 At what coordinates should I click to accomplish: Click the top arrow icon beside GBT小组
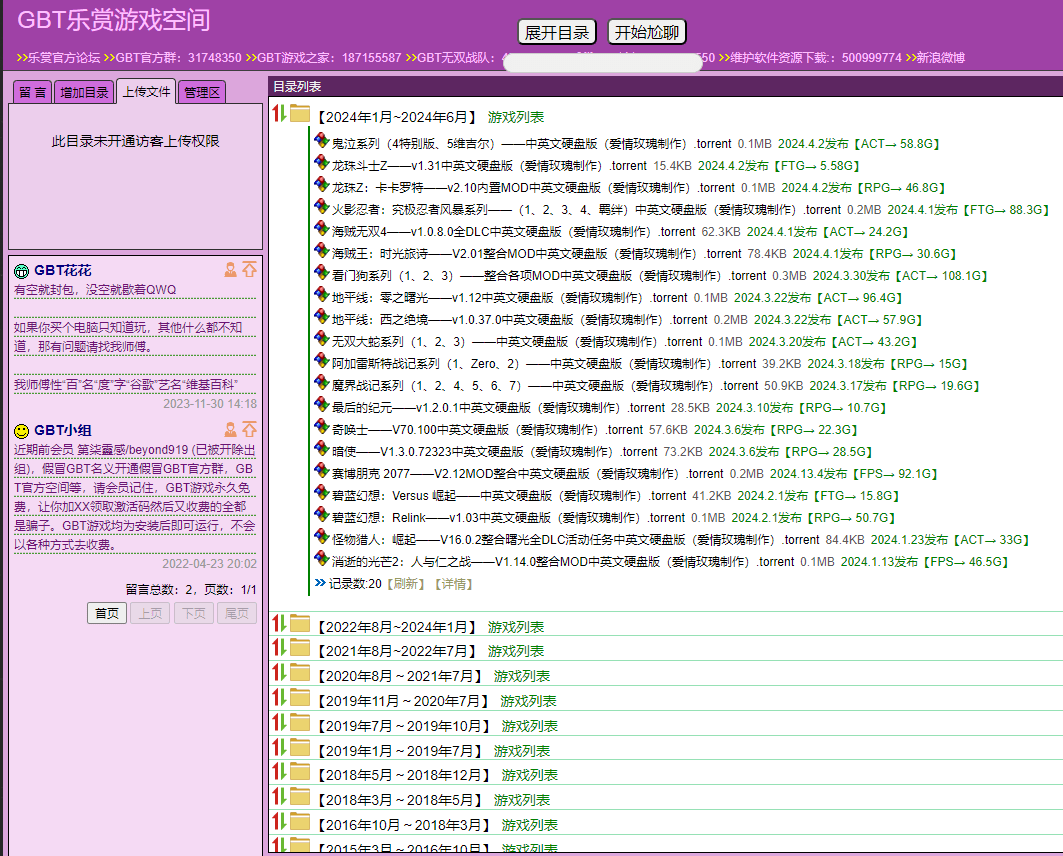pyautogui.click(x=249, y=428)
